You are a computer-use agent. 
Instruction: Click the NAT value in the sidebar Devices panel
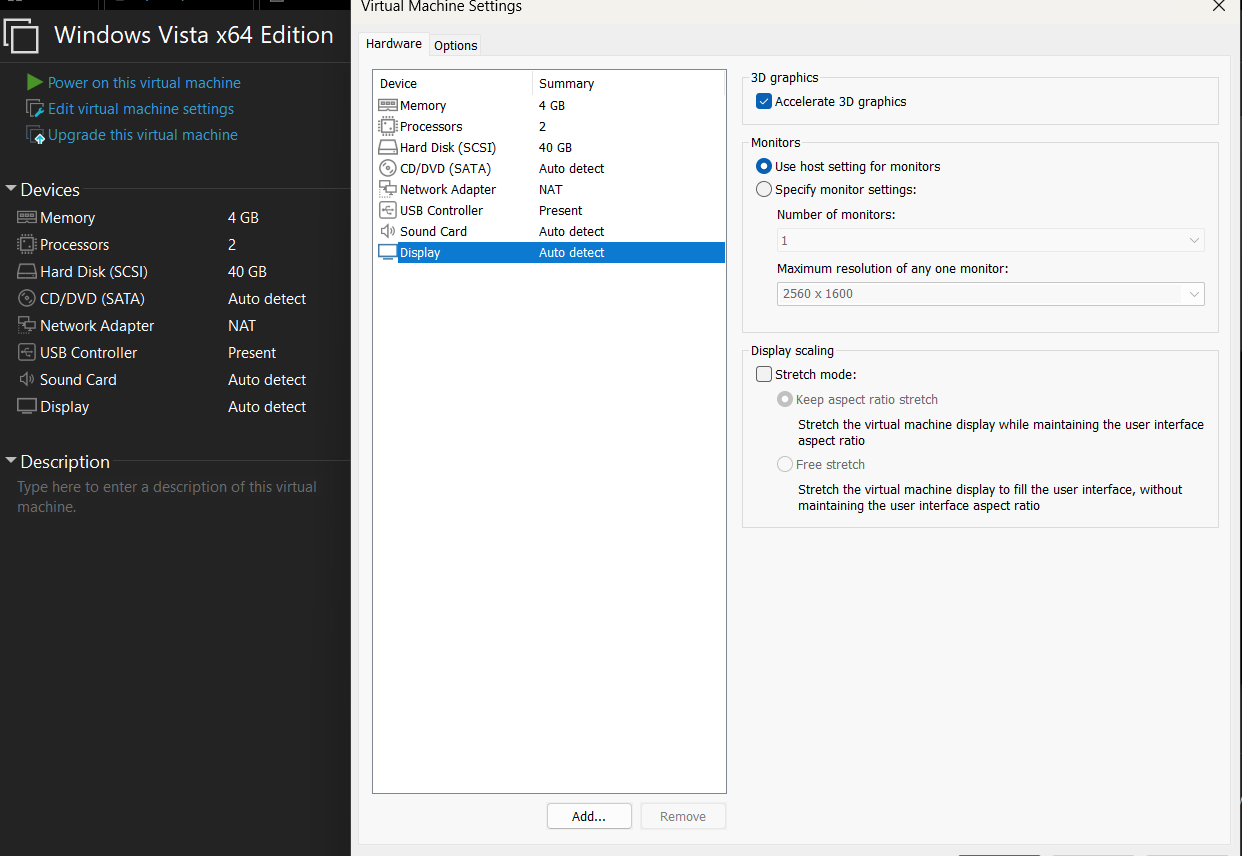click(242, 325)
